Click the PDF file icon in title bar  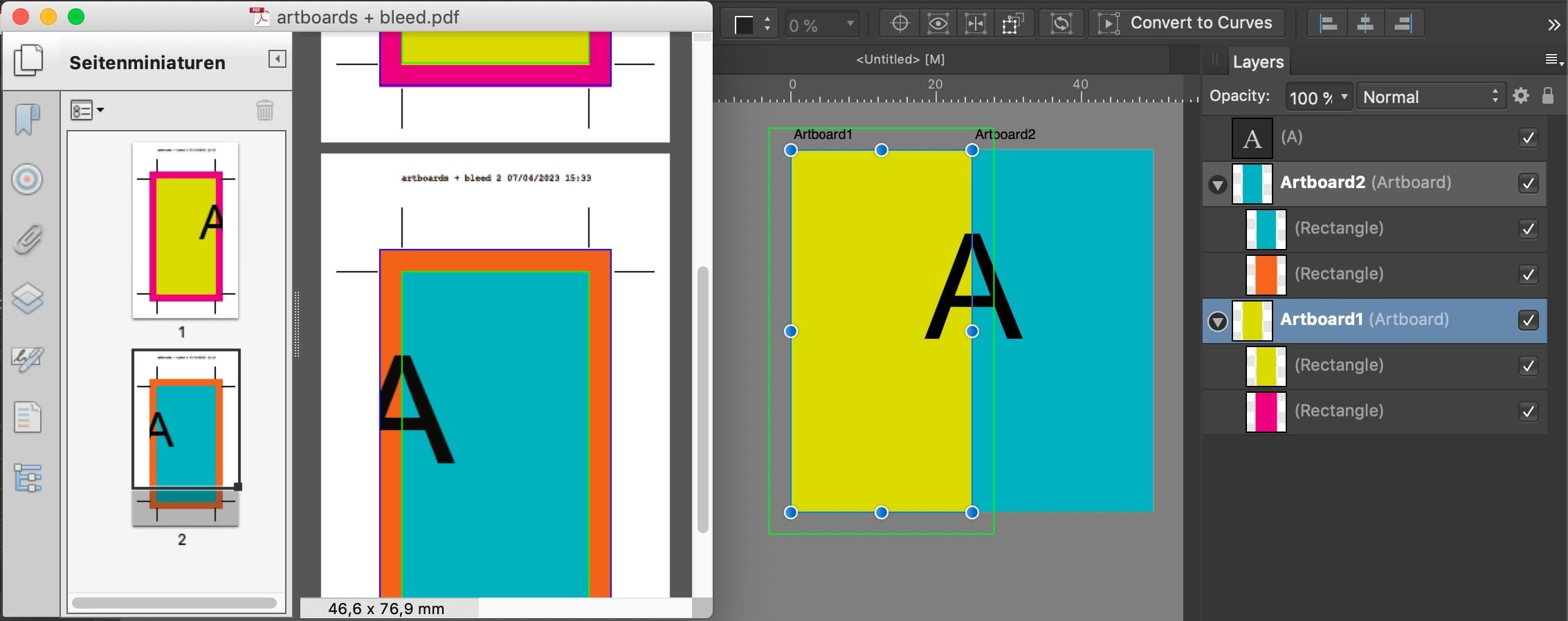(261, 17)
